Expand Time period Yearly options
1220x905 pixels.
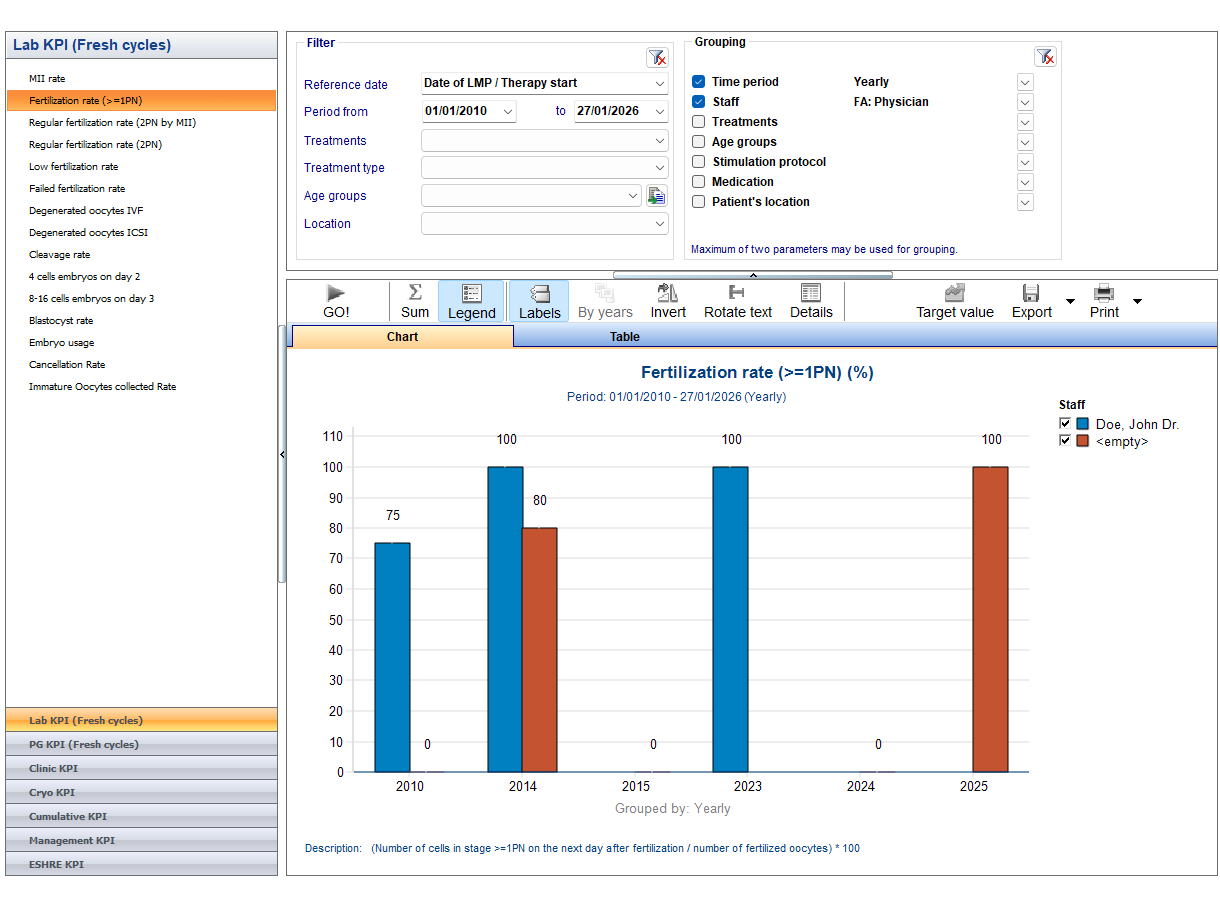[x=1025, y=82]
